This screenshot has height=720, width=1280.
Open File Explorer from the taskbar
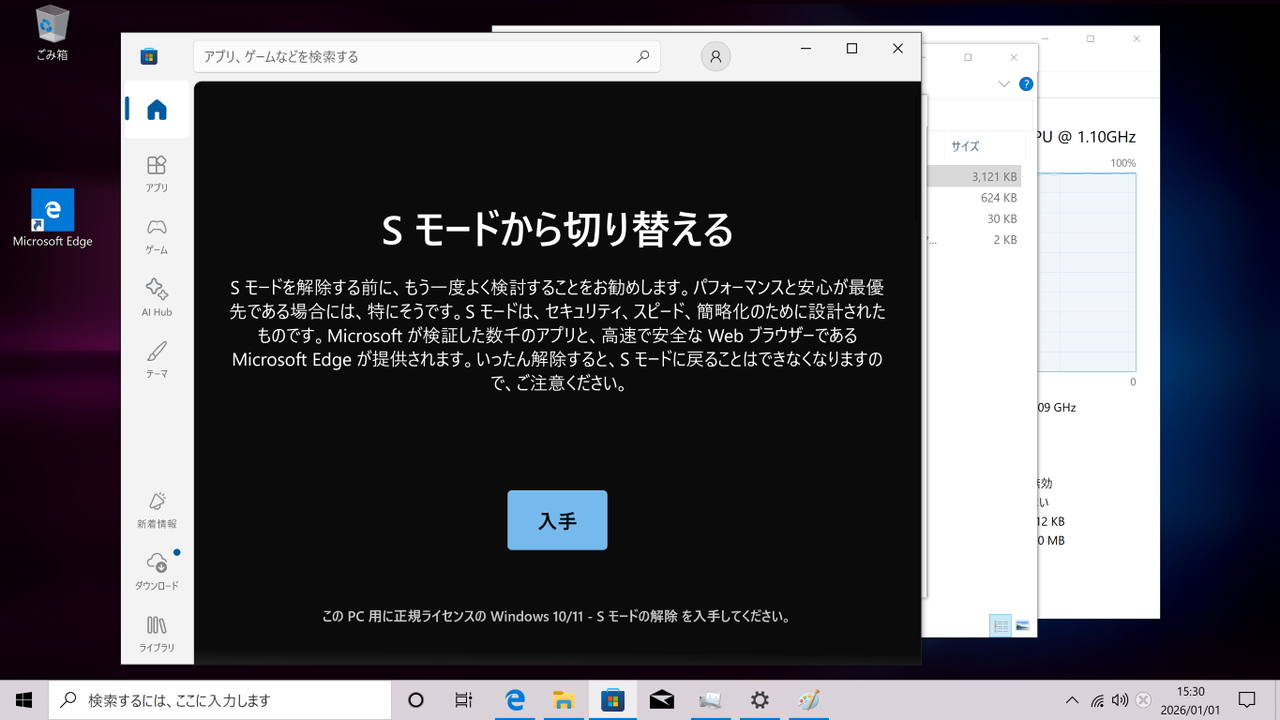tap(564, 700)
